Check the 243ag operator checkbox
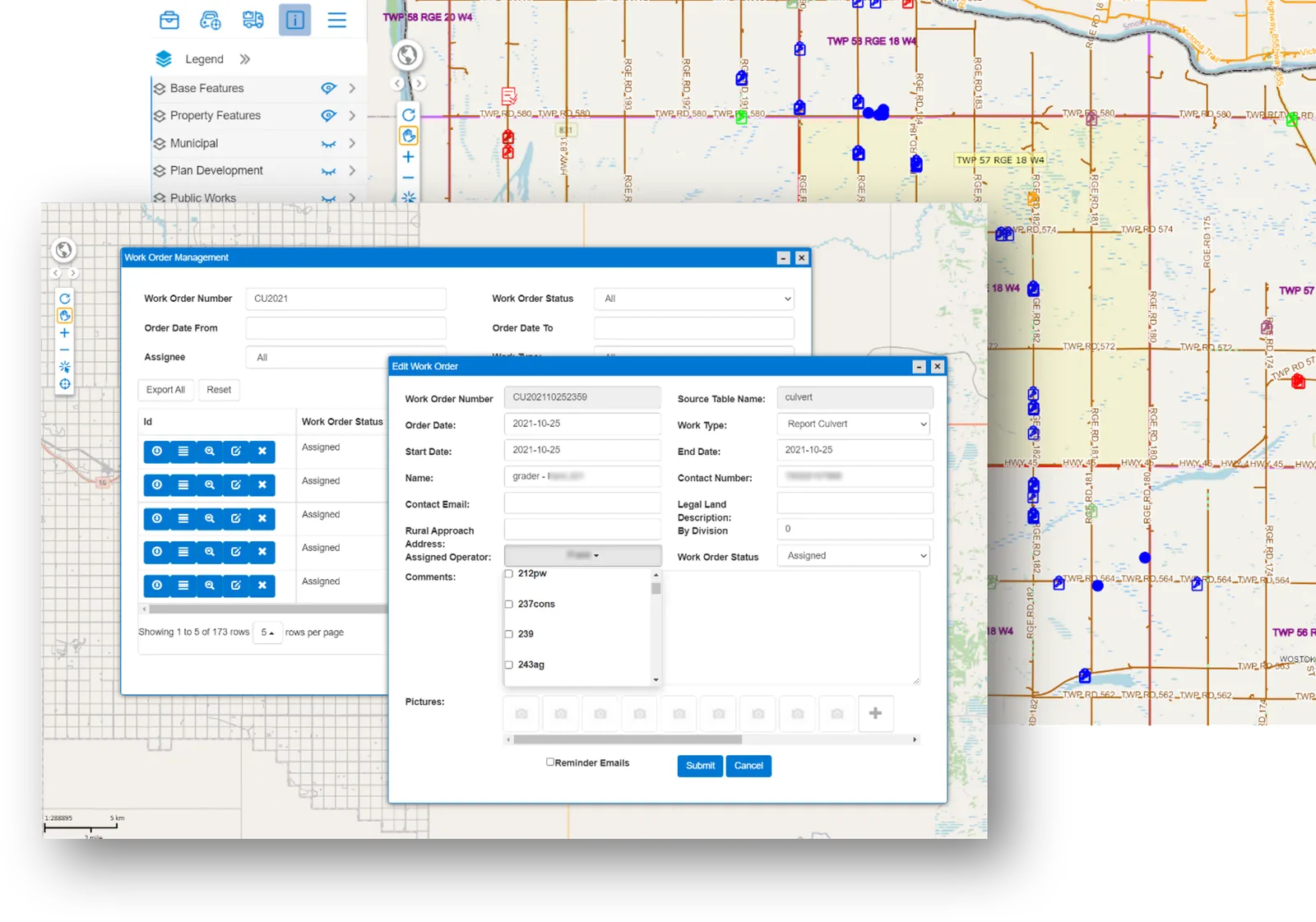This screenshot has height=922, width=1316. point(509,665)
